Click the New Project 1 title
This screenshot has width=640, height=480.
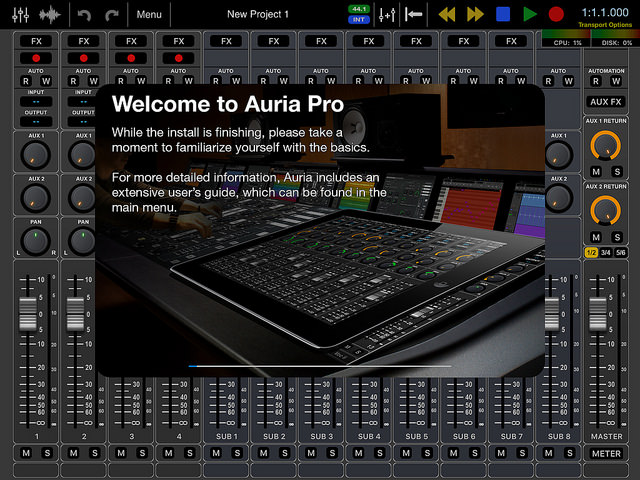coord(258,14)
